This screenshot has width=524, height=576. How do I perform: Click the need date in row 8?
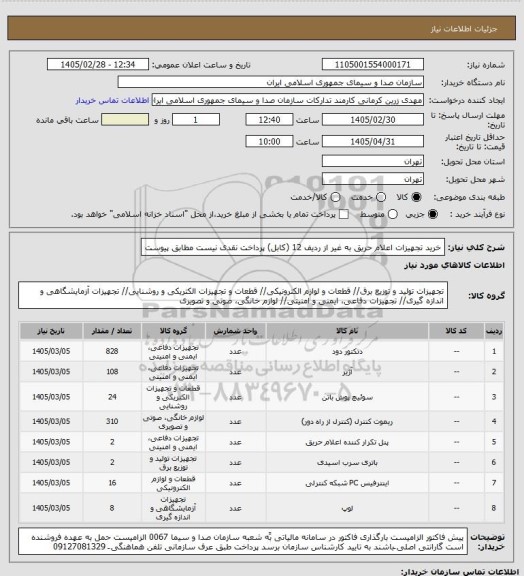[x=51, y=508]
